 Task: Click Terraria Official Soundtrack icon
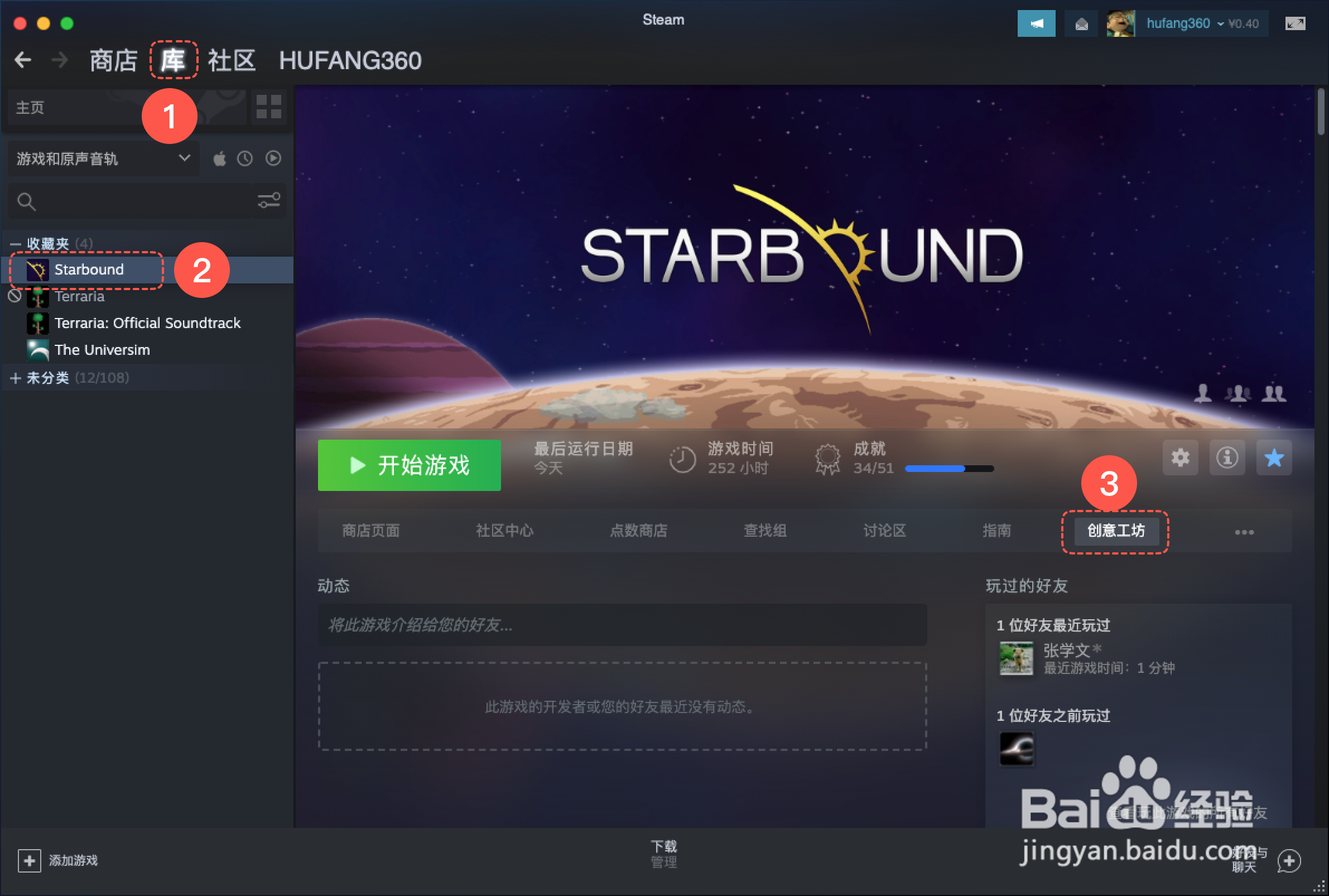(38, 324)
